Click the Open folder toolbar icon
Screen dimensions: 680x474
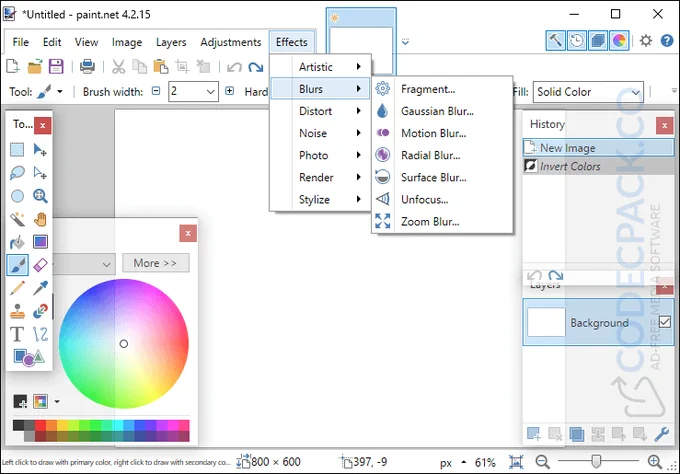pos(35,66)
